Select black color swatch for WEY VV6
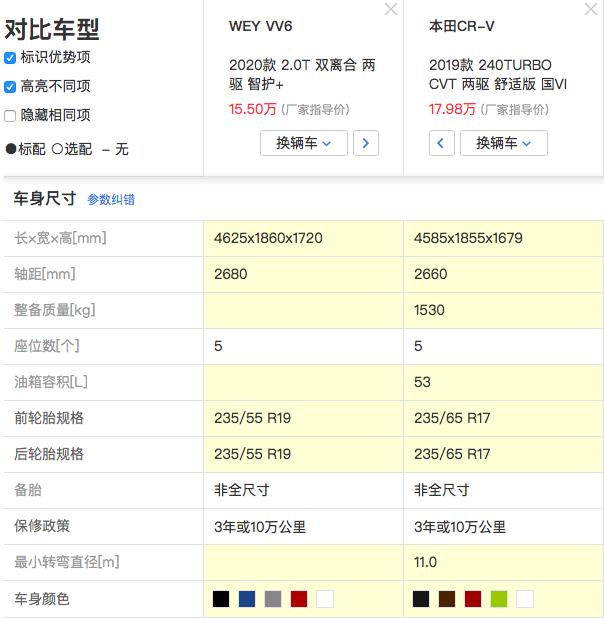604x618 pixels. click(221, 599)
